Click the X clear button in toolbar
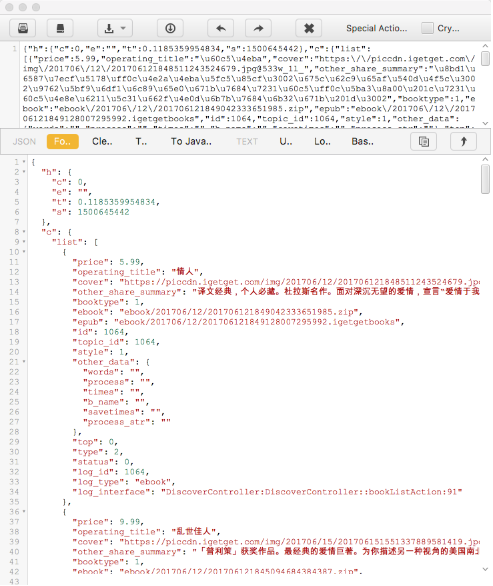This screenshot has height=586, width=493. pyautogui.click(x=309, y=28)
